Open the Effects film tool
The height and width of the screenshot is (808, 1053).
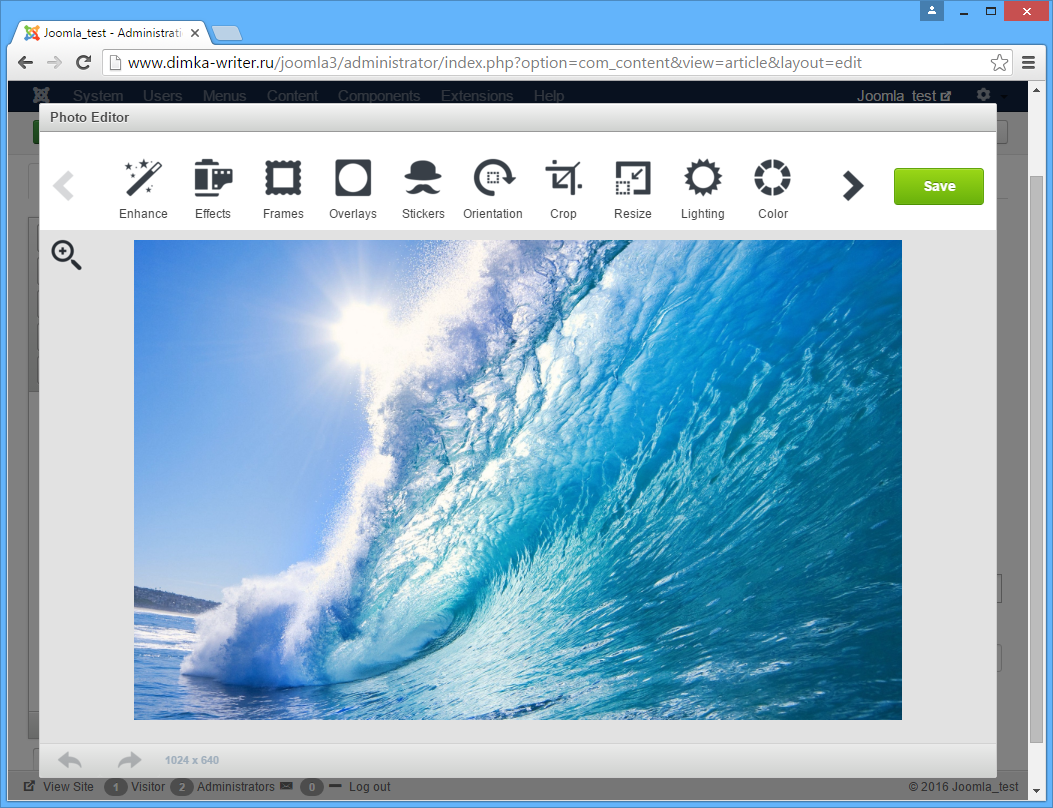coord(213,187)
